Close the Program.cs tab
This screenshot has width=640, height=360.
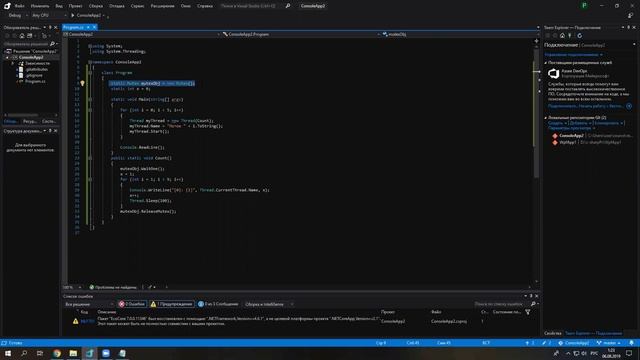tap(94, 27)
